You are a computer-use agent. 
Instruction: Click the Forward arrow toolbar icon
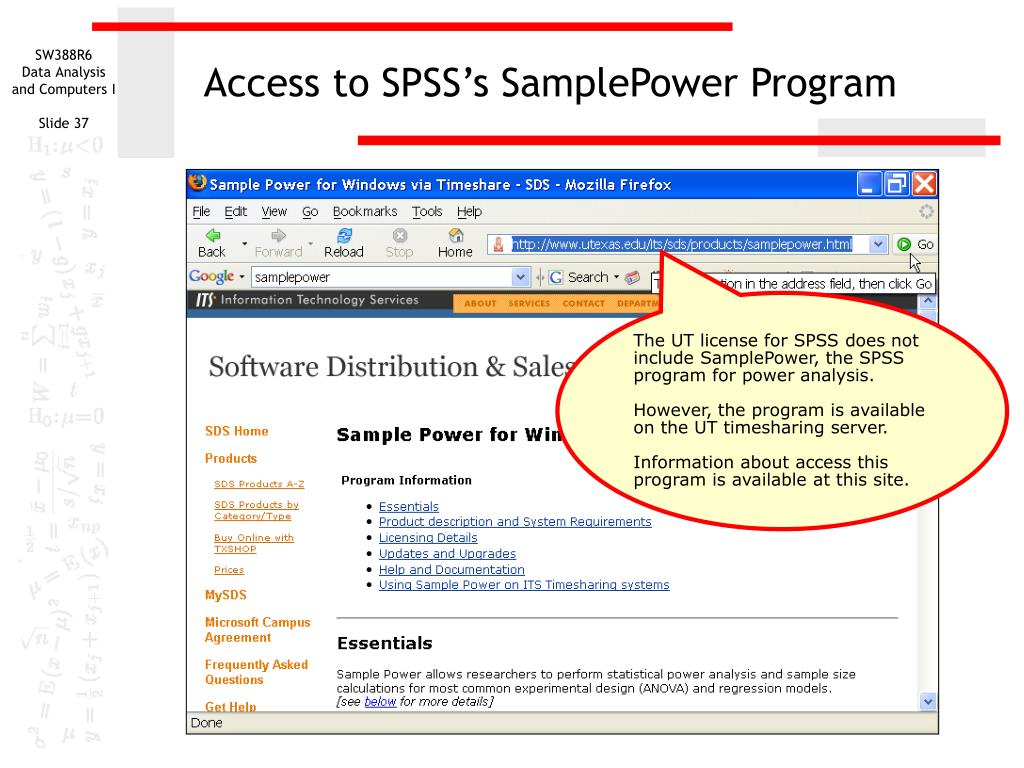278,235
